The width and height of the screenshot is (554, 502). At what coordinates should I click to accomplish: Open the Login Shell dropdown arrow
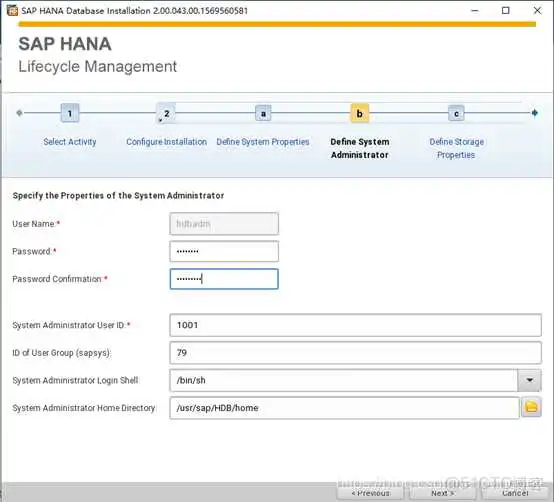(x=529, y=380)
